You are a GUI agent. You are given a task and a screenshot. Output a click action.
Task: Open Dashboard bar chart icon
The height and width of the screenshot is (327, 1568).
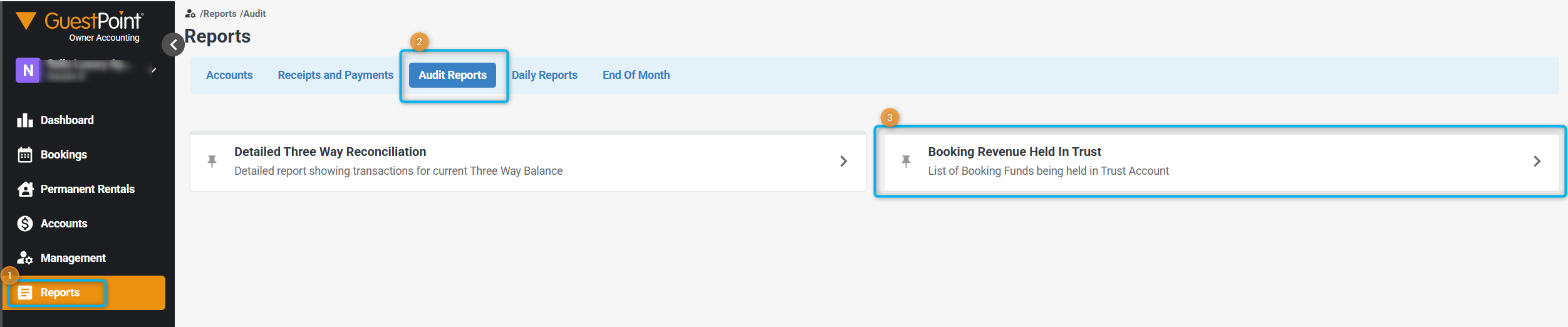[x=25, y=120]
